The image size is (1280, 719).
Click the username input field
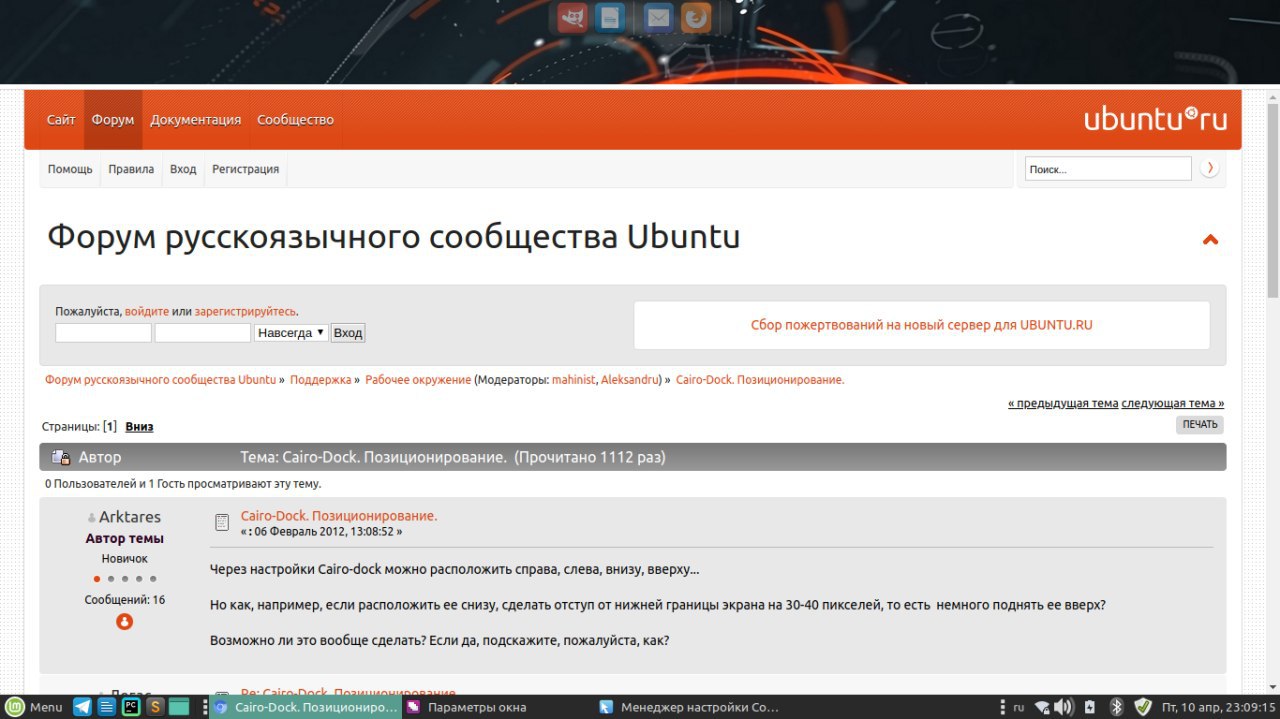click(103, 332)
